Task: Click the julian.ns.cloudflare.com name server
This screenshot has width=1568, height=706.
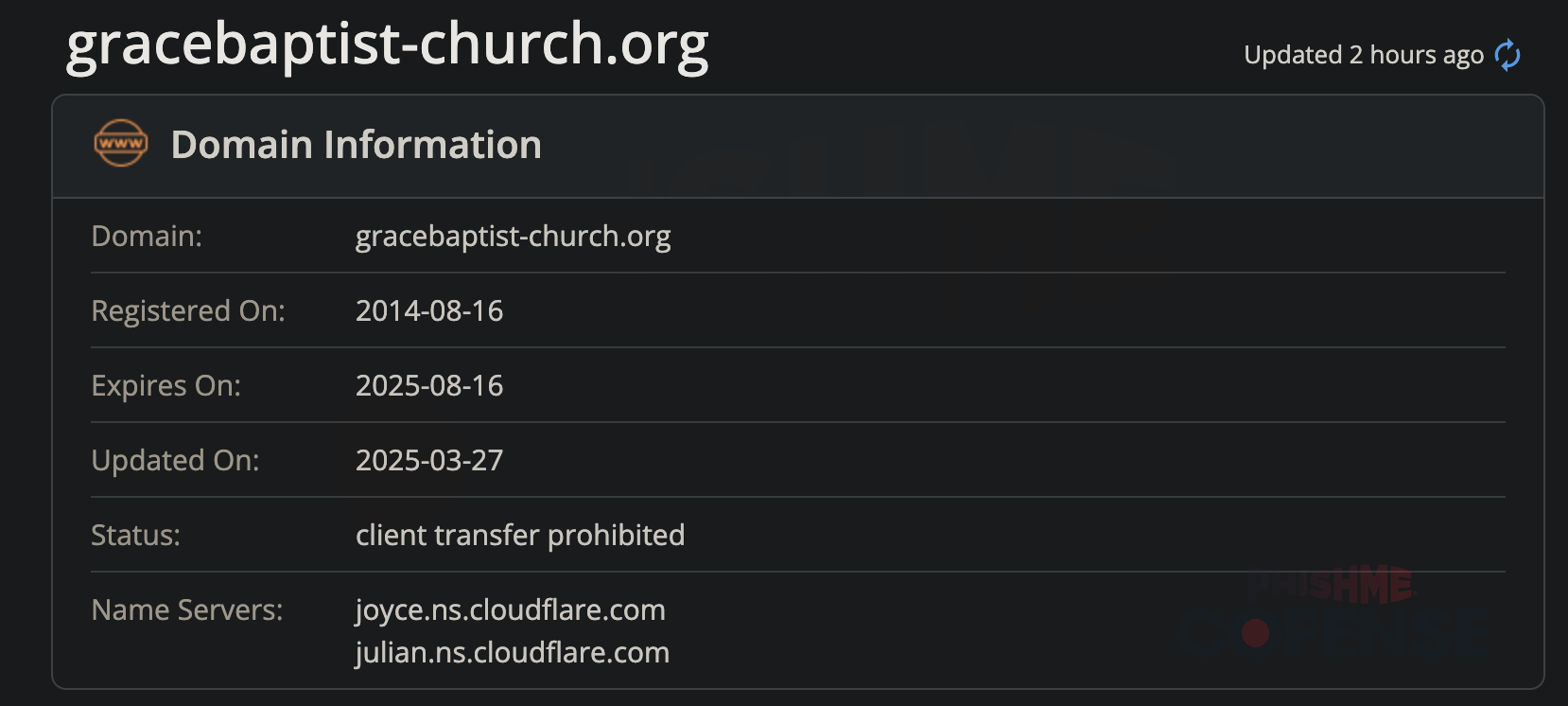Action: [512, 652]
